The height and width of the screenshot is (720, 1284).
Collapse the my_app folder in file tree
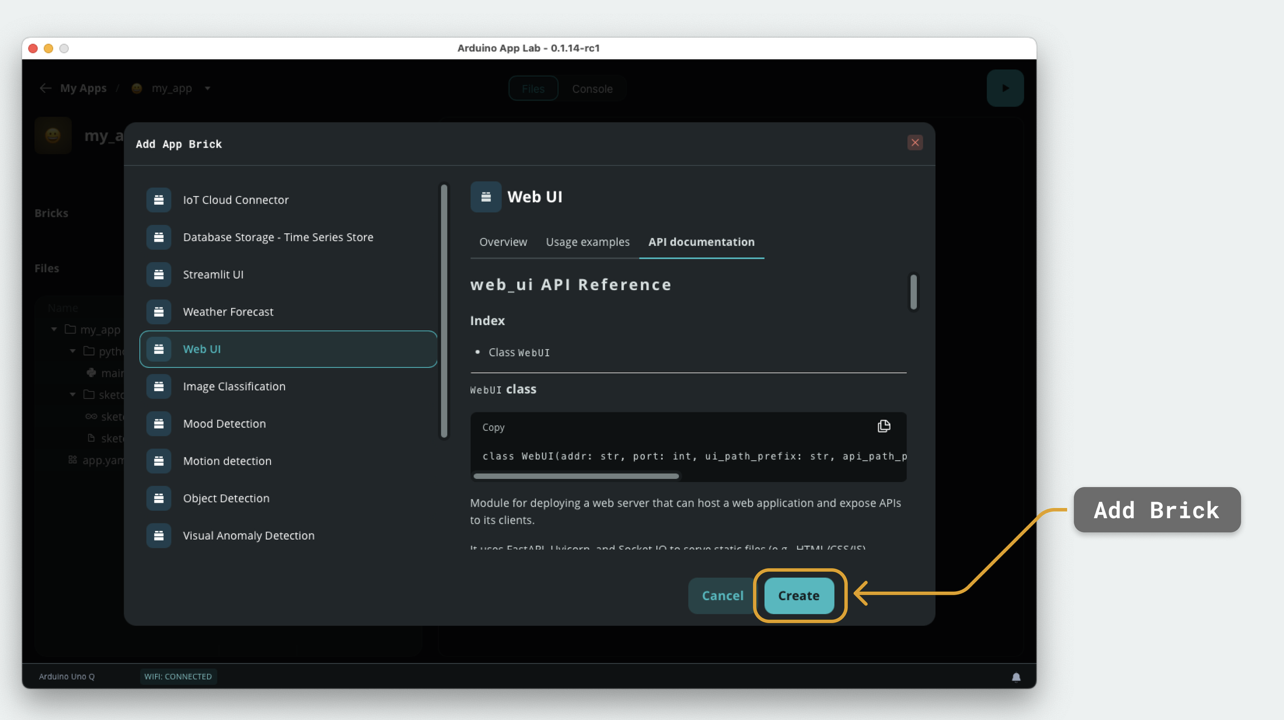pos(54,329)
